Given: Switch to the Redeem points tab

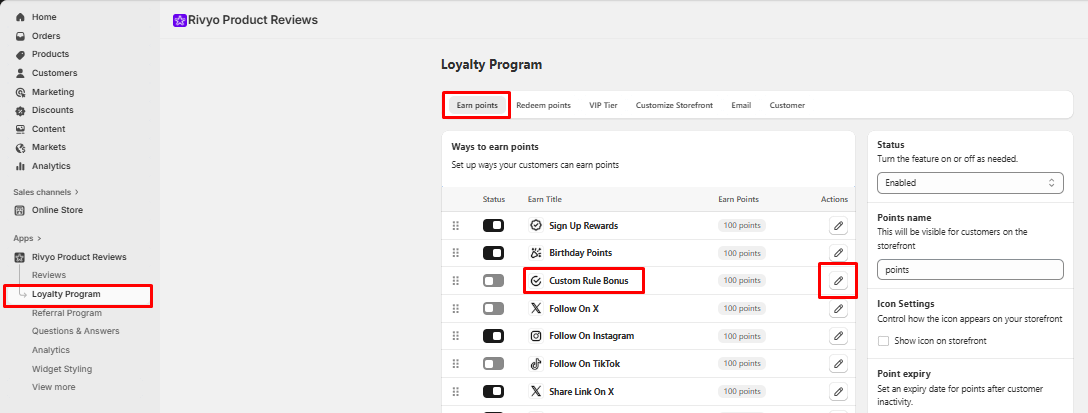Looking at the screenshot, I should pyautogui.click(x=543, y=106).
